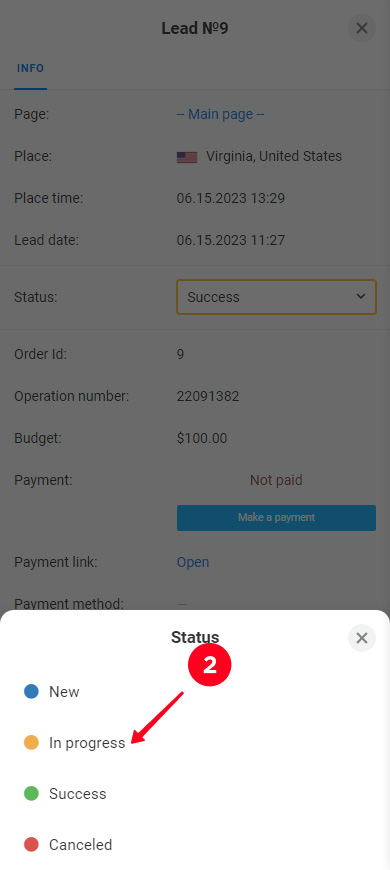
Task: Close the Status bottom sheet
Action: tap(362, 638)
